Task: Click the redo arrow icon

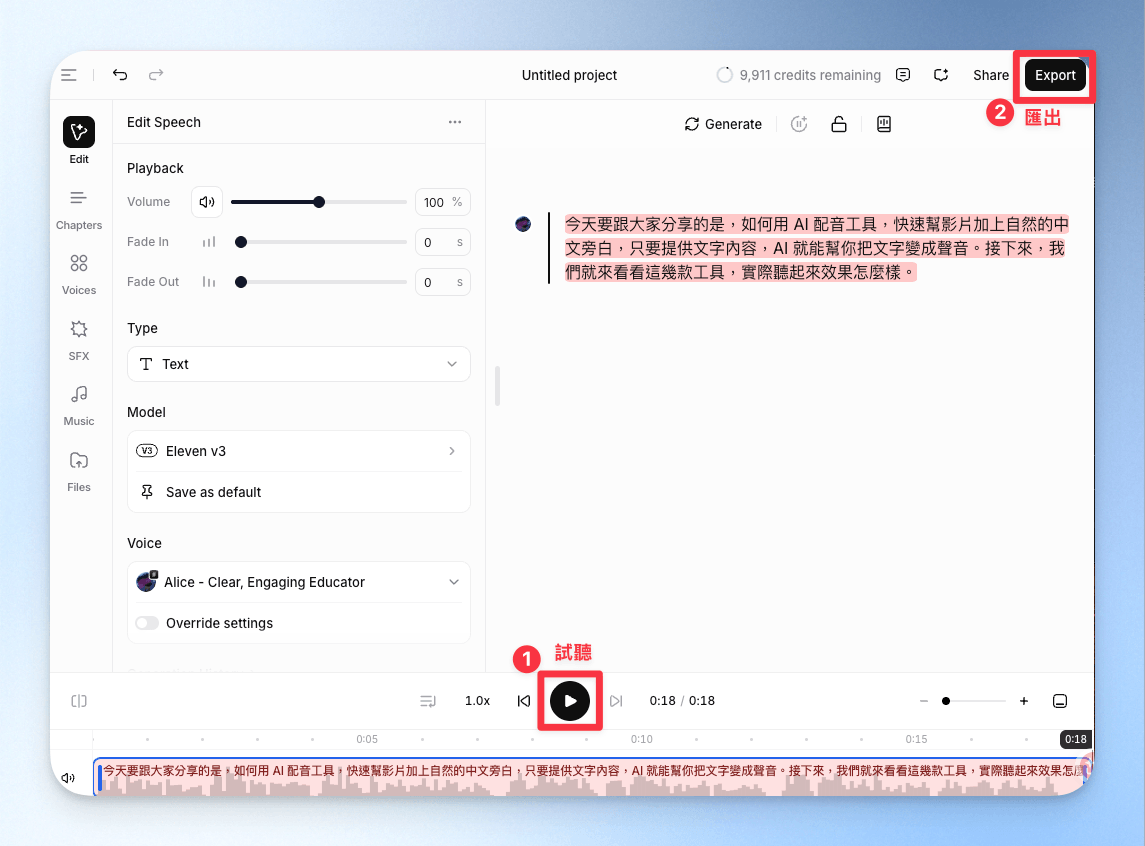Action: 156,74
